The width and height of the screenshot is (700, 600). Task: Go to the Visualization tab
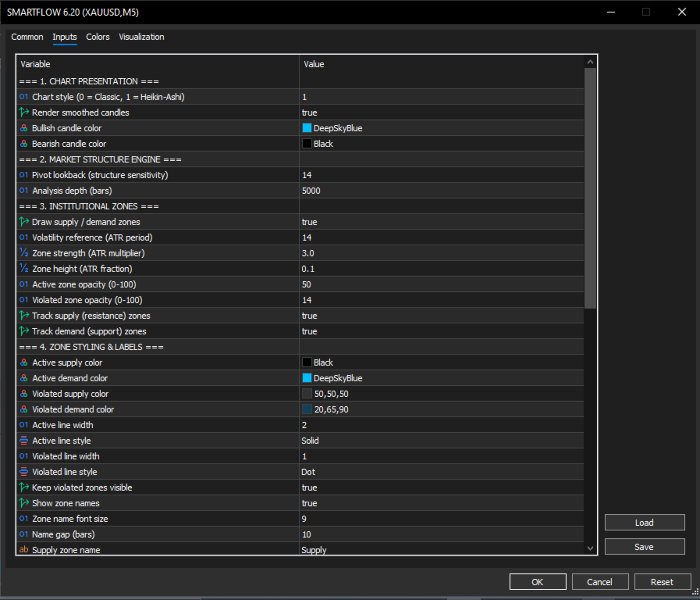[142, 37]
